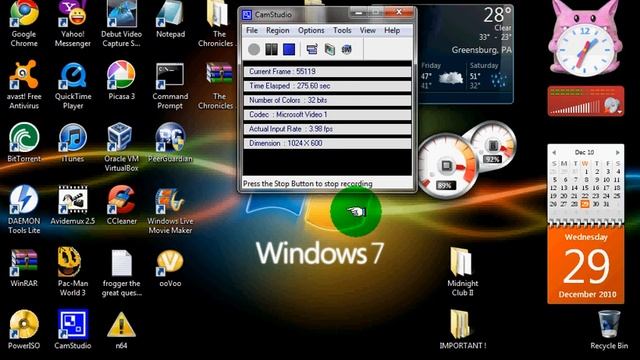The image size is (640, 360).
Task: Click the Codec : Microsoft Video 1 line
Action: click(327, 115)
